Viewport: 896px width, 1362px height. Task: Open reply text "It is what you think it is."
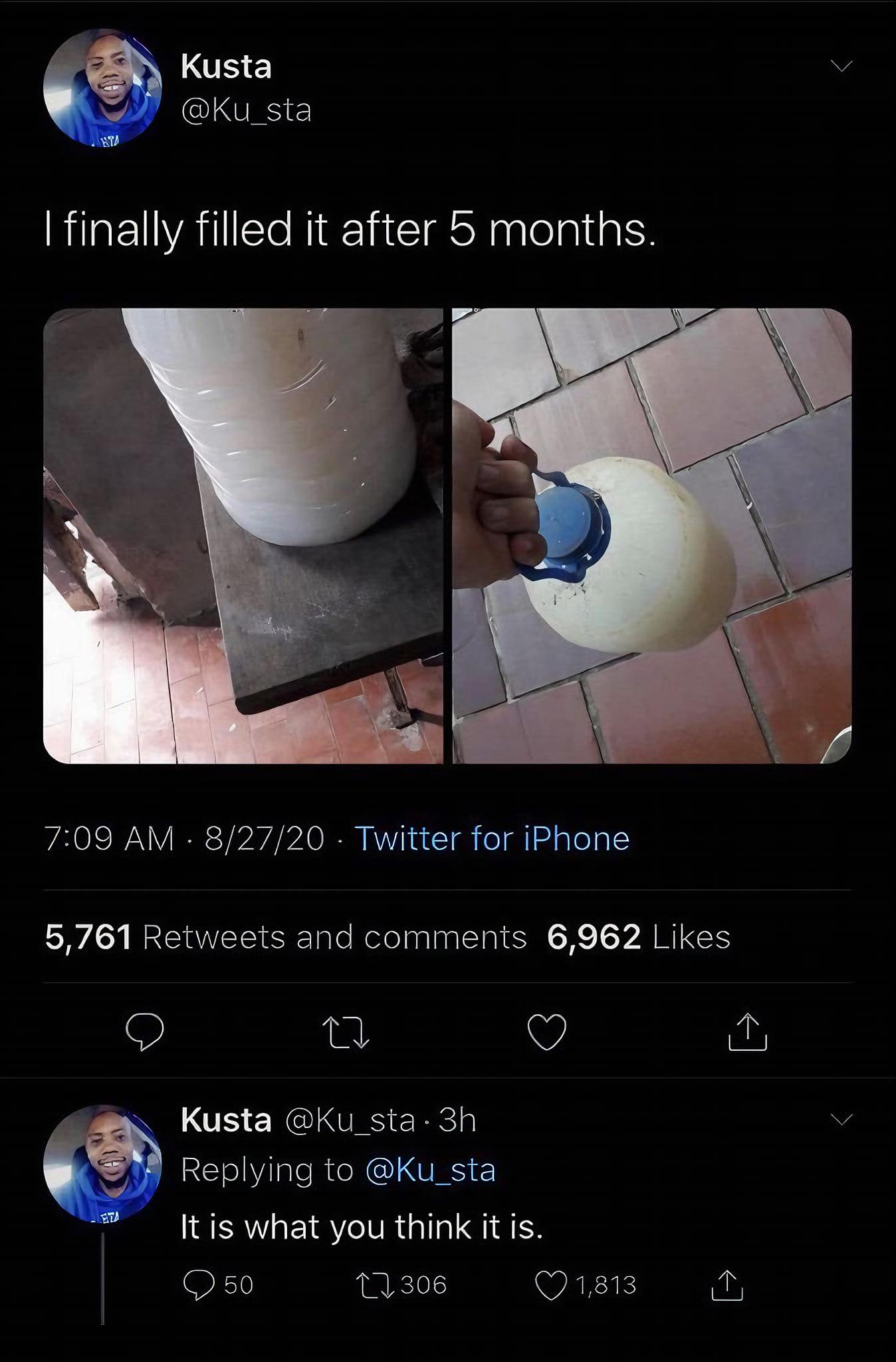pos(362,1227)
